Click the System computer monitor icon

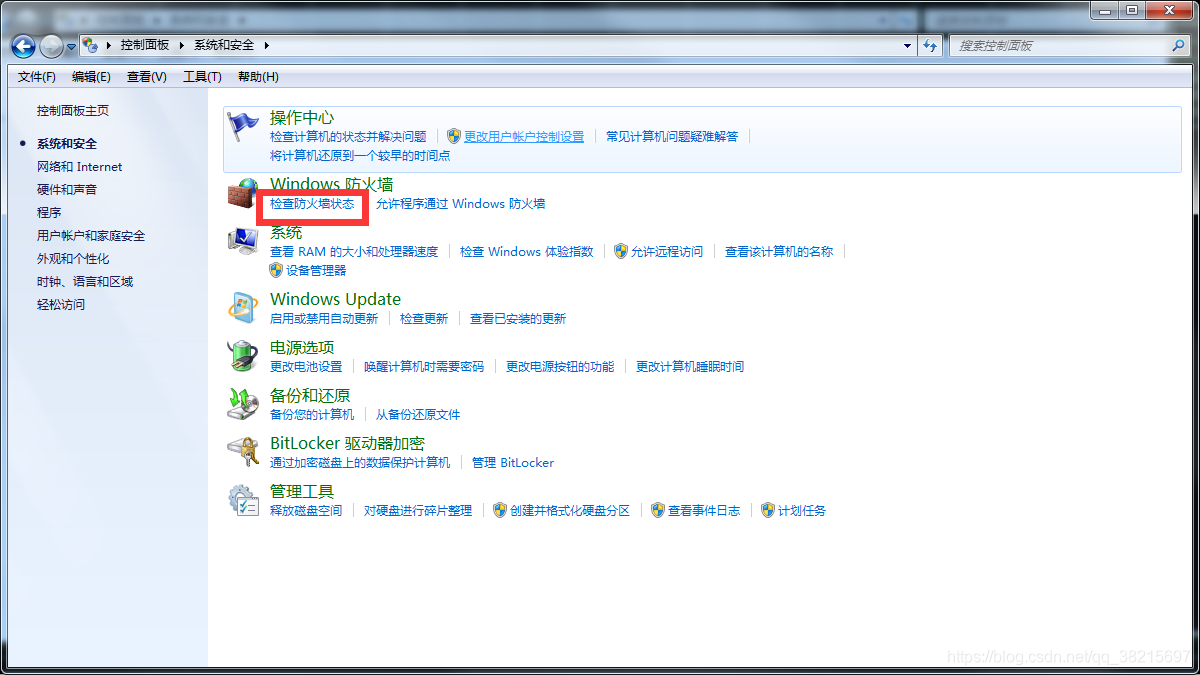pyautogui.click(x=243, y=241)
